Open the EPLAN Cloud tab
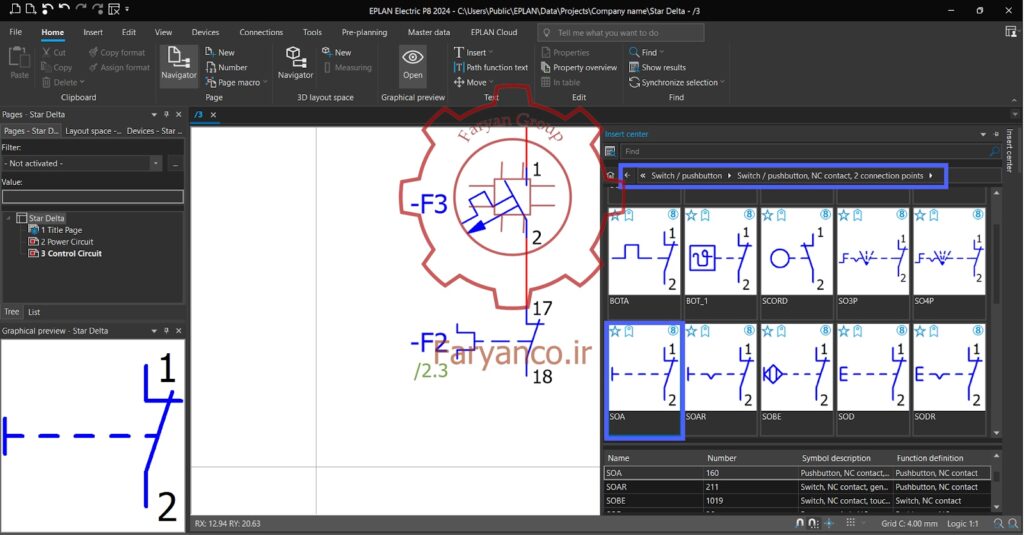This screenshot has width=1024, height=535. [x=494, y=32]
